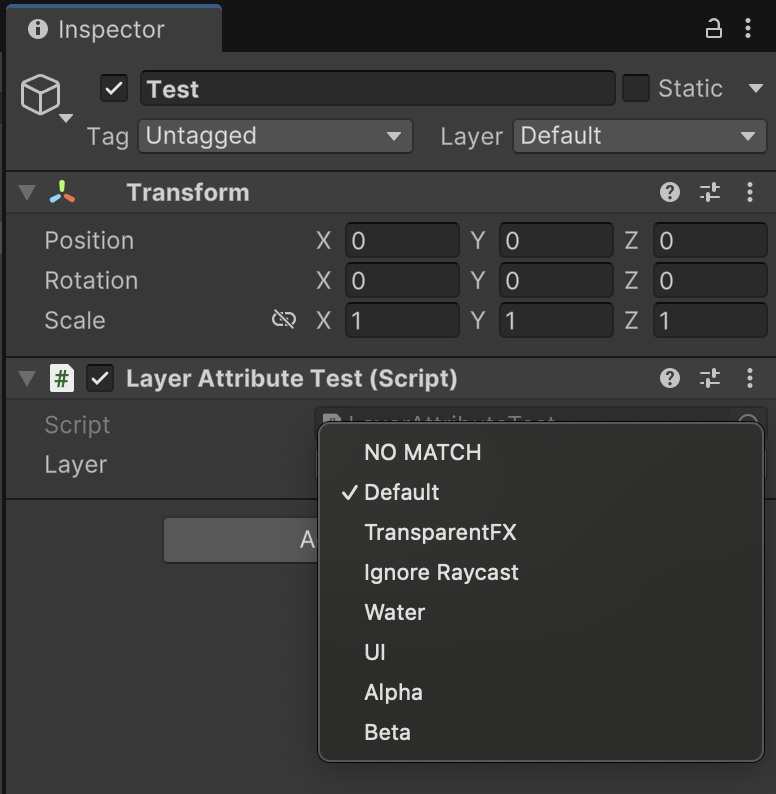Click the Scale label
Viewport: 776px width, 794px height.
click(x=75, y=321)
